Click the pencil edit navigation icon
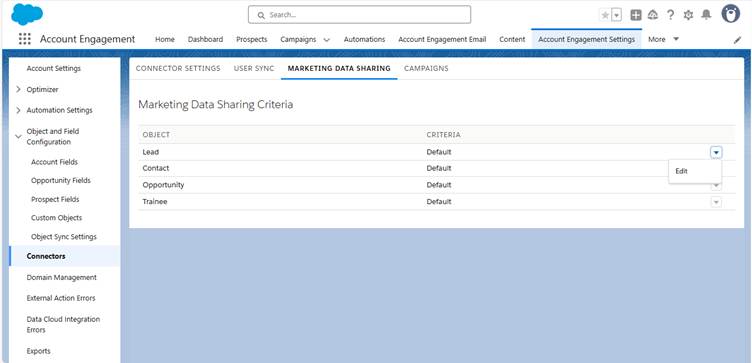The height and width of the screenshot is (363, 752). tap(738, 40)
